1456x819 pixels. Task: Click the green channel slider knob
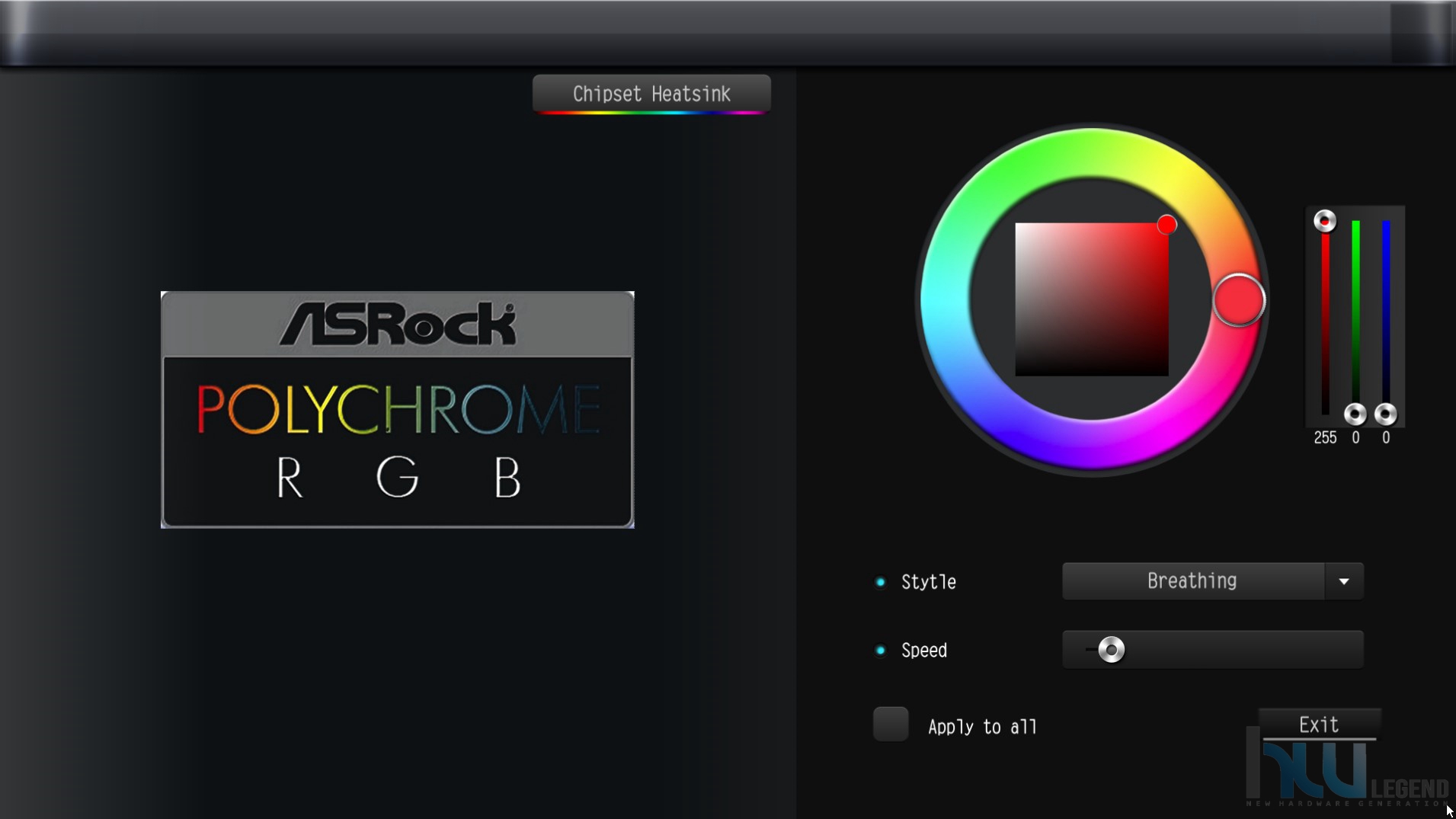coord(1355,414)
